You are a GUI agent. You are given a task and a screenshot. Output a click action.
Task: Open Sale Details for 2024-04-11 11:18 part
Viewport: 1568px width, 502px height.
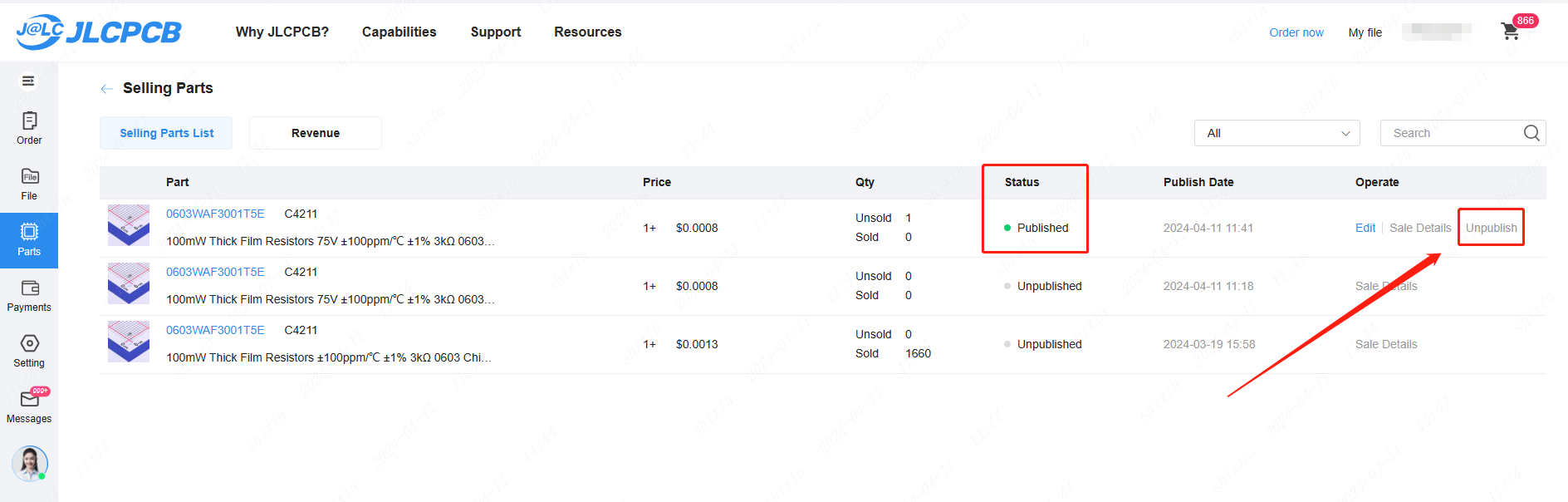[1386, 286]
